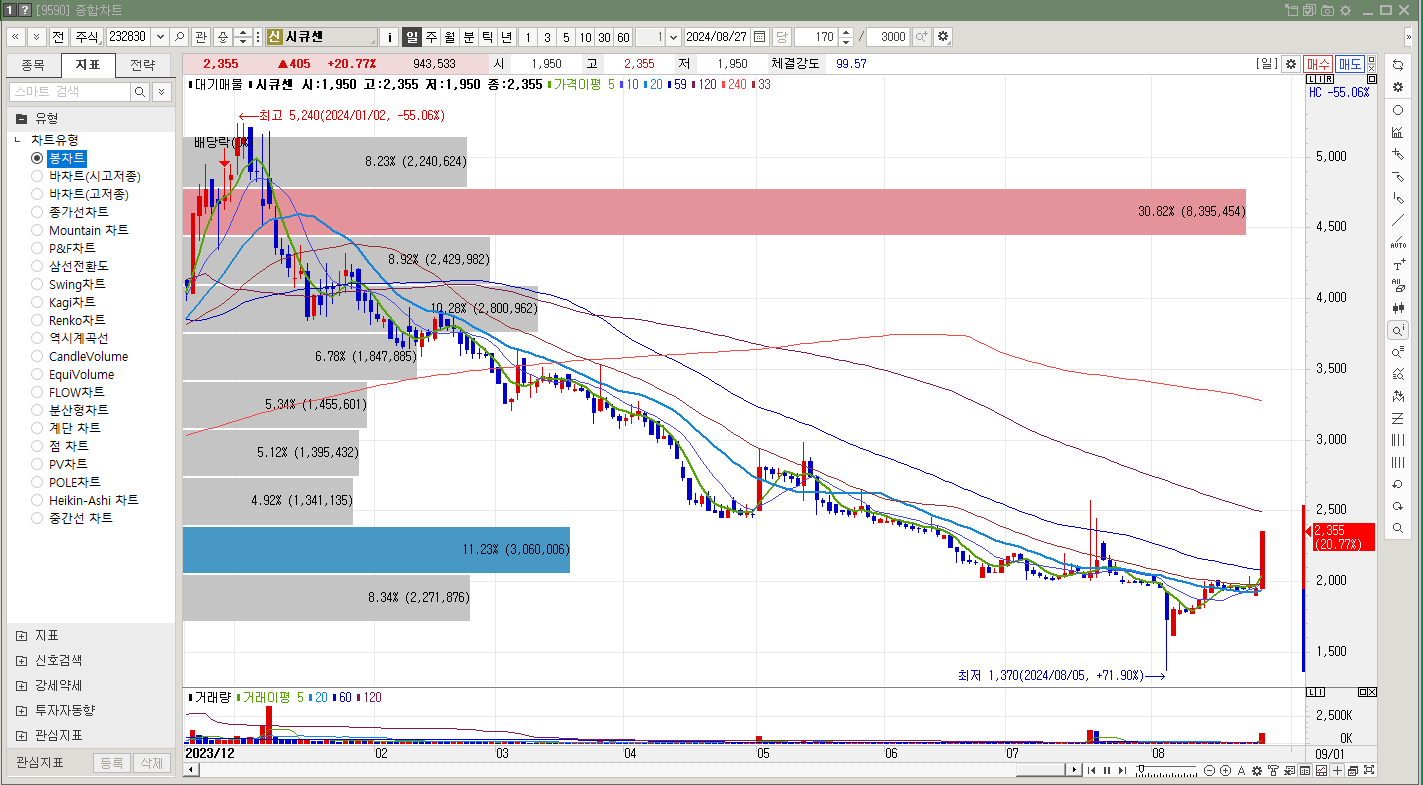The height and width of the screenshot is (785, 1423).
Task: Click the 170 bar count stepper arrows
Action: (846, 37)
